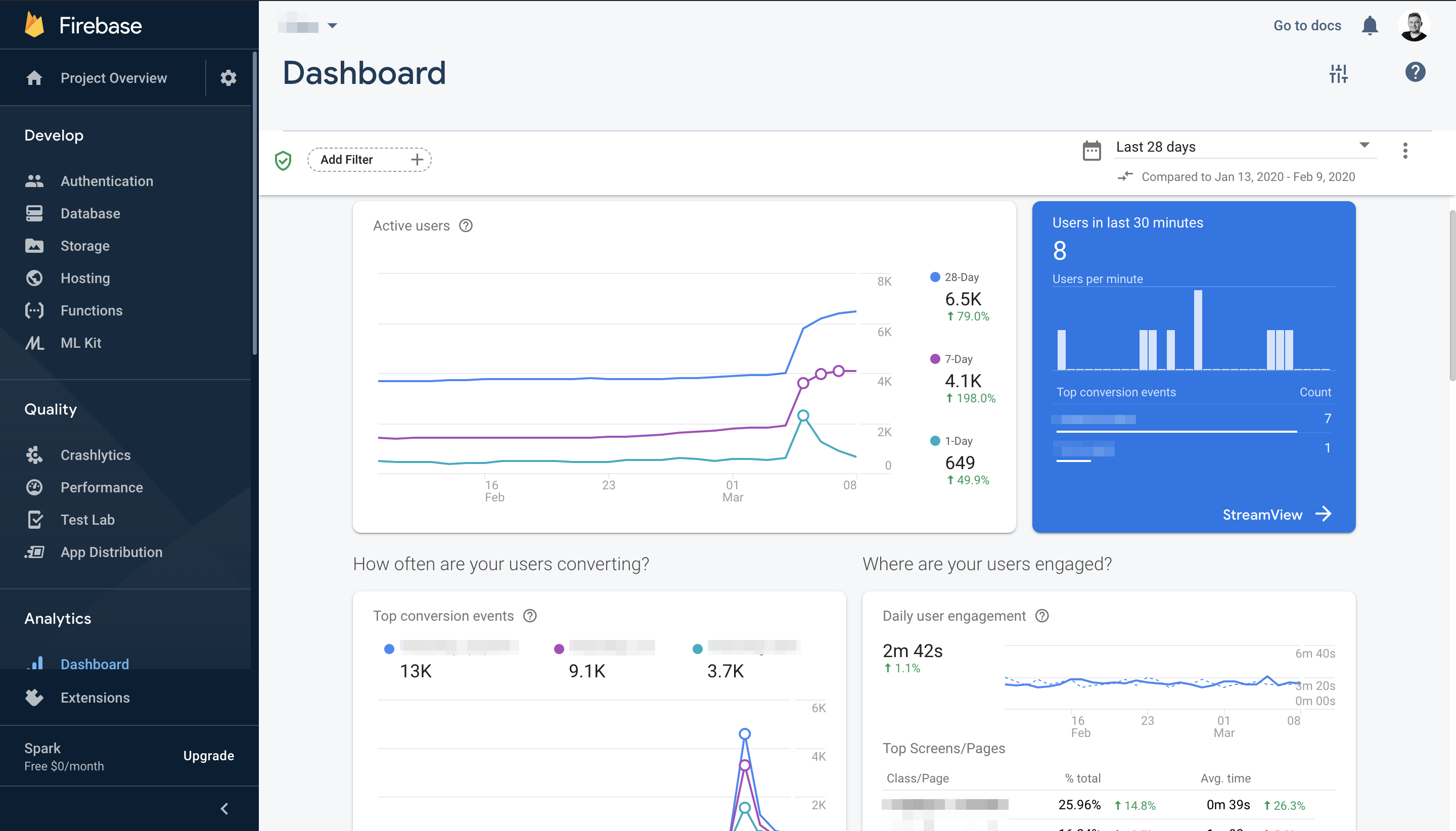1456x831 pixels.
Task: Open three-dot more options menu
Action: (x=1404, y=151)
